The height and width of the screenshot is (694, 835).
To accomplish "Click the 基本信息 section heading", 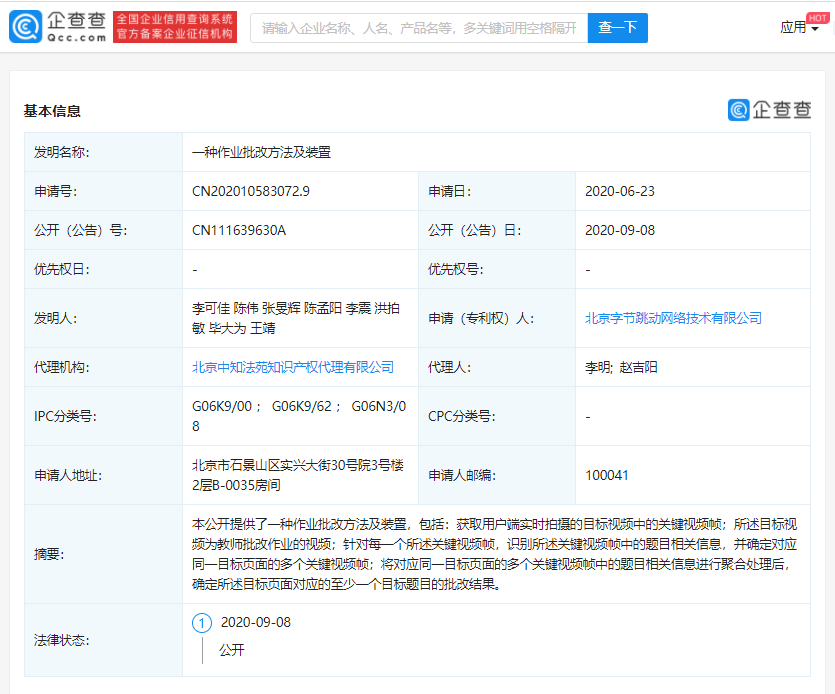I will [x=52, y=111].
